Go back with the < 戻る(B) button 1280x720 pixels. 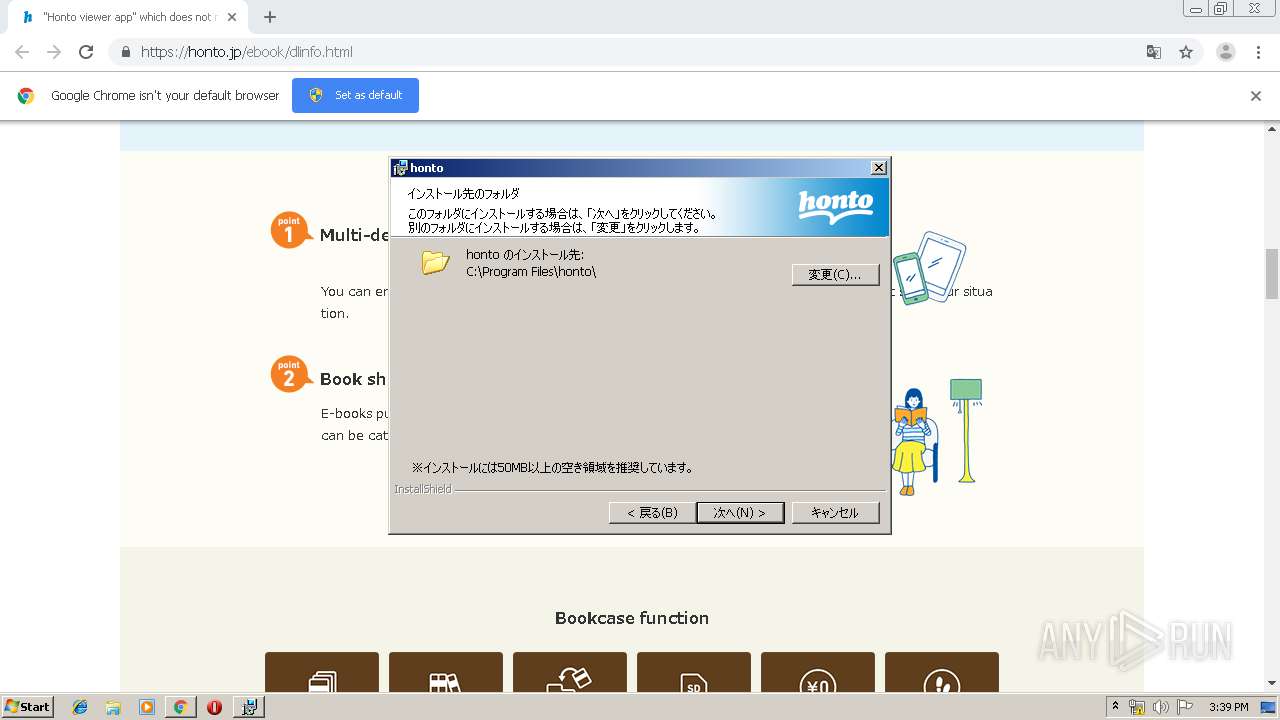click(x=652, y=512)
